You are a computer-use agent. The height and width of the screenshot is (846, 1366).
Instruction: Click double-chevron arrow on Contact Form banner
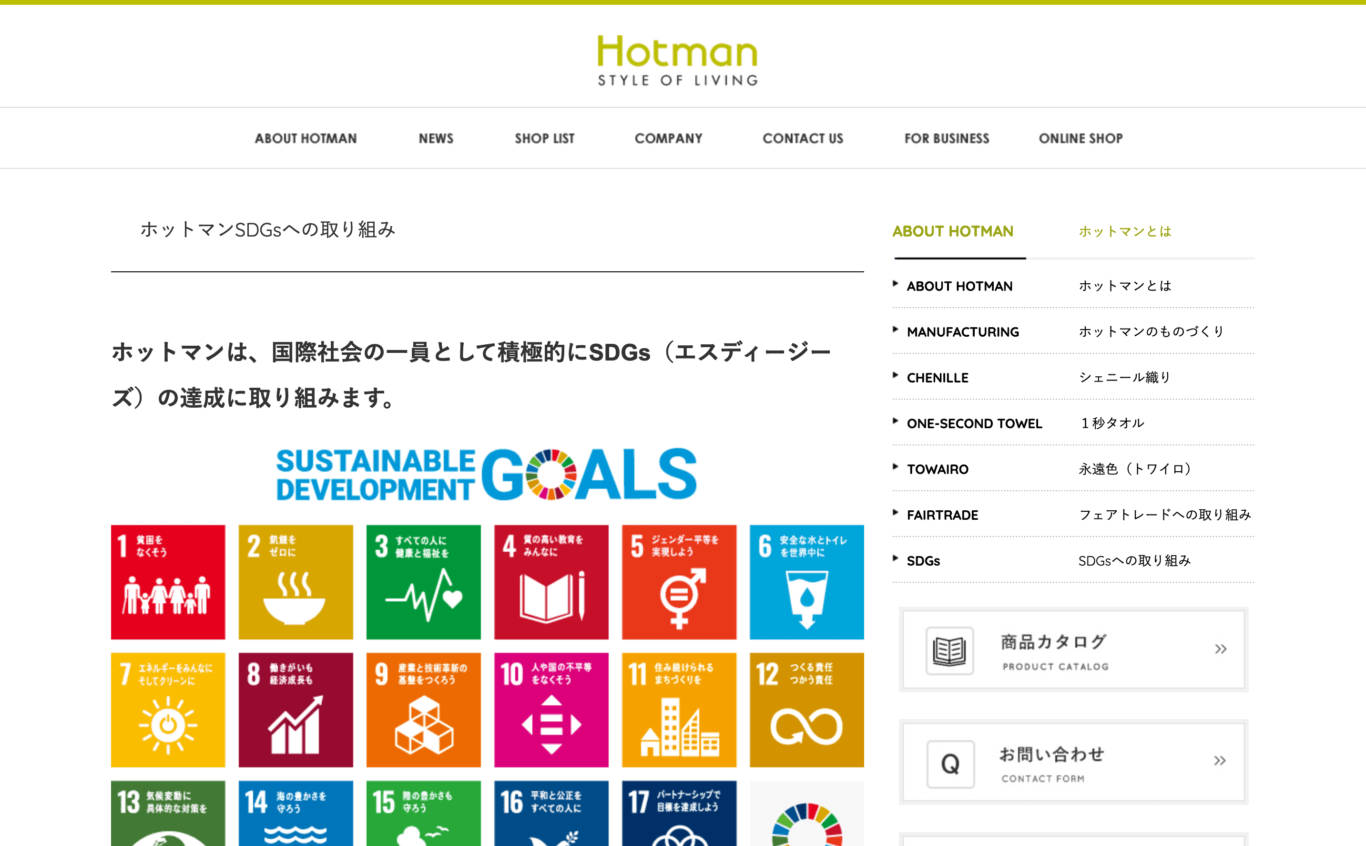coord(1220,761)
